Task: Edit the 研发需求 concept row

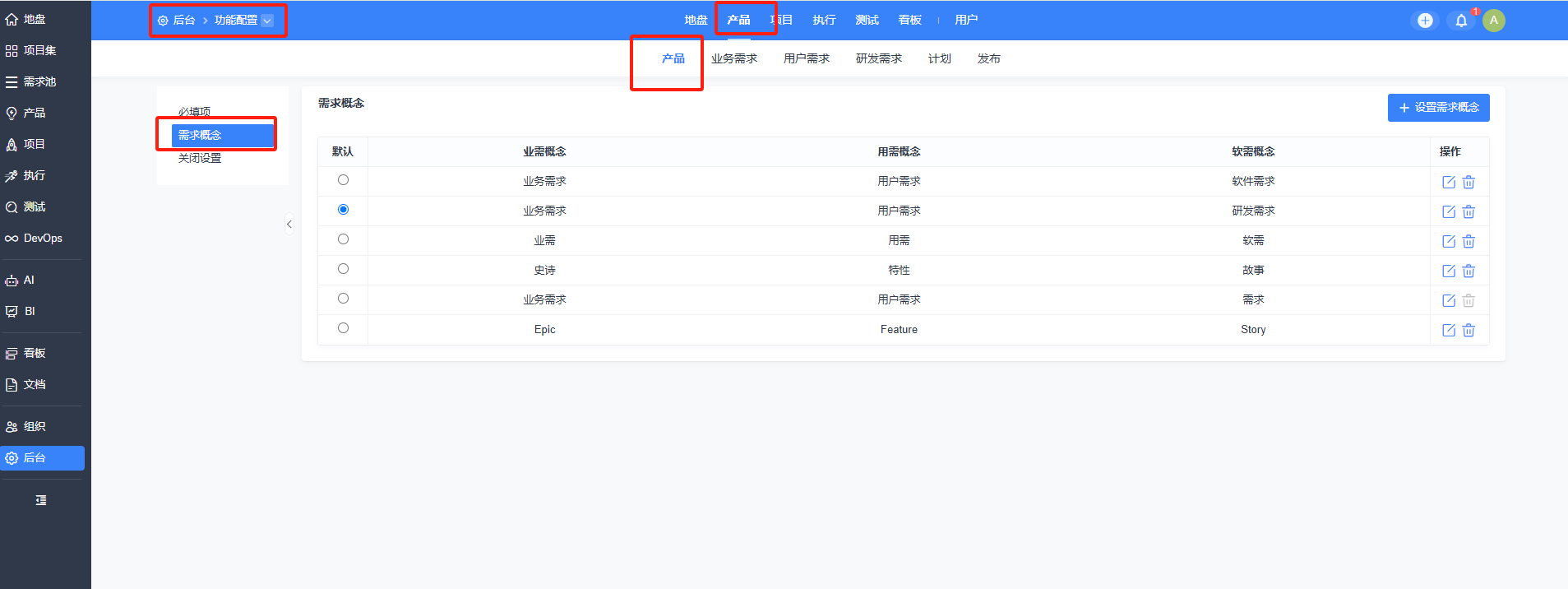Action: (1449, 211)
